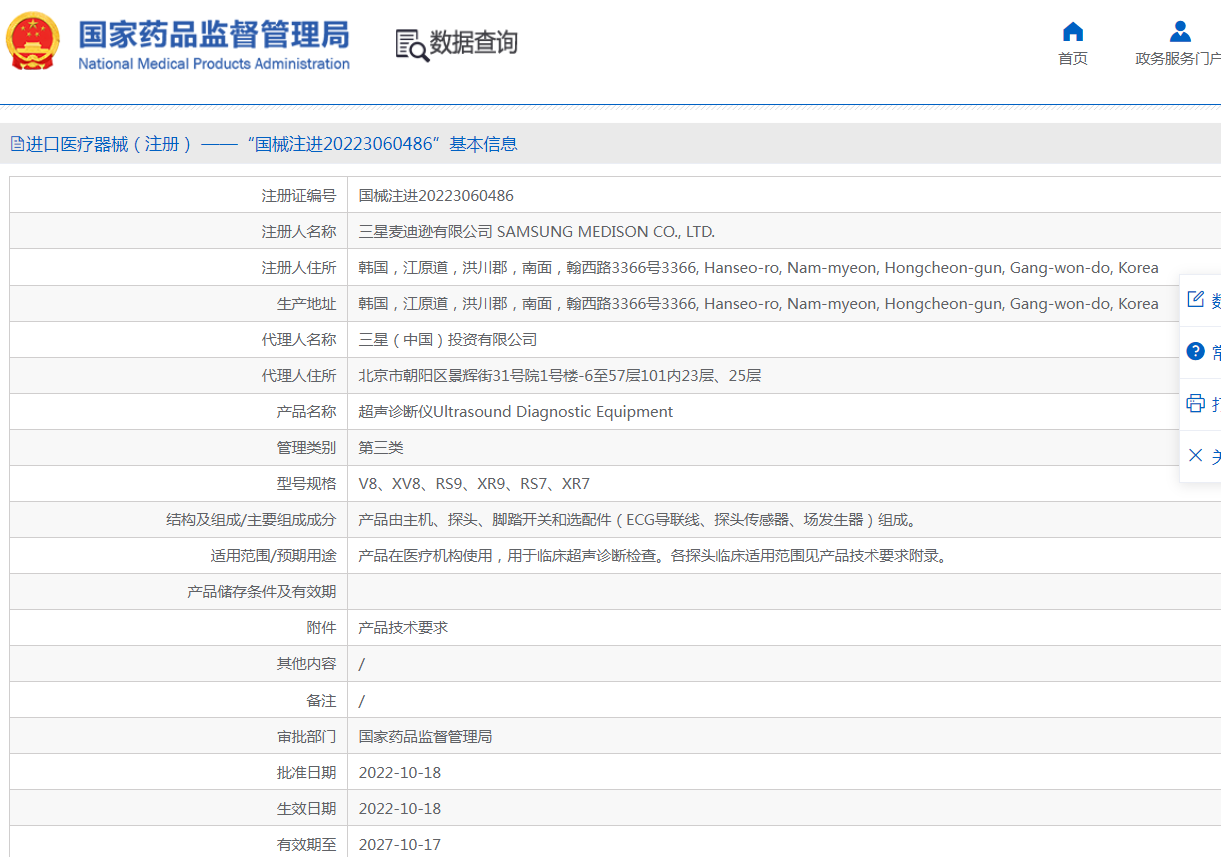Open 政务服务门户 user icon
The image size is (1221, 857).
pos(1180,31)
